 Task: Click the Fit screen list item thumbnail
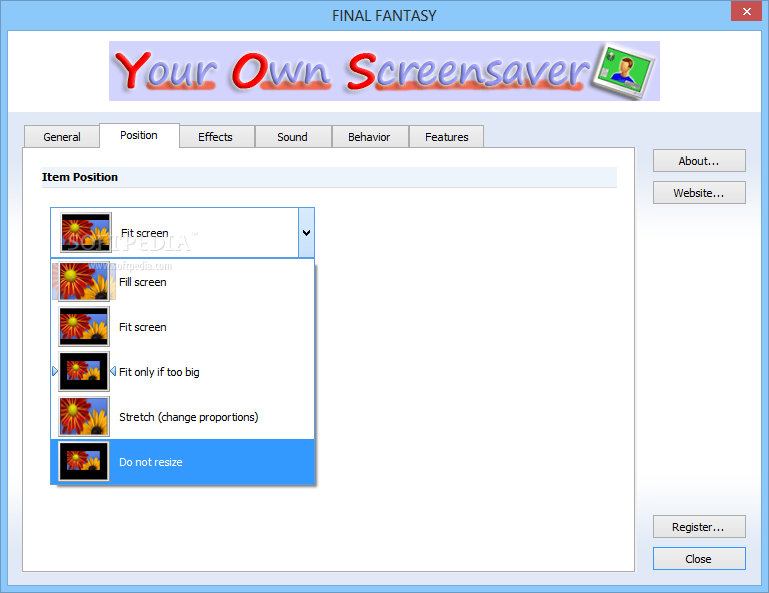(84, 327)
